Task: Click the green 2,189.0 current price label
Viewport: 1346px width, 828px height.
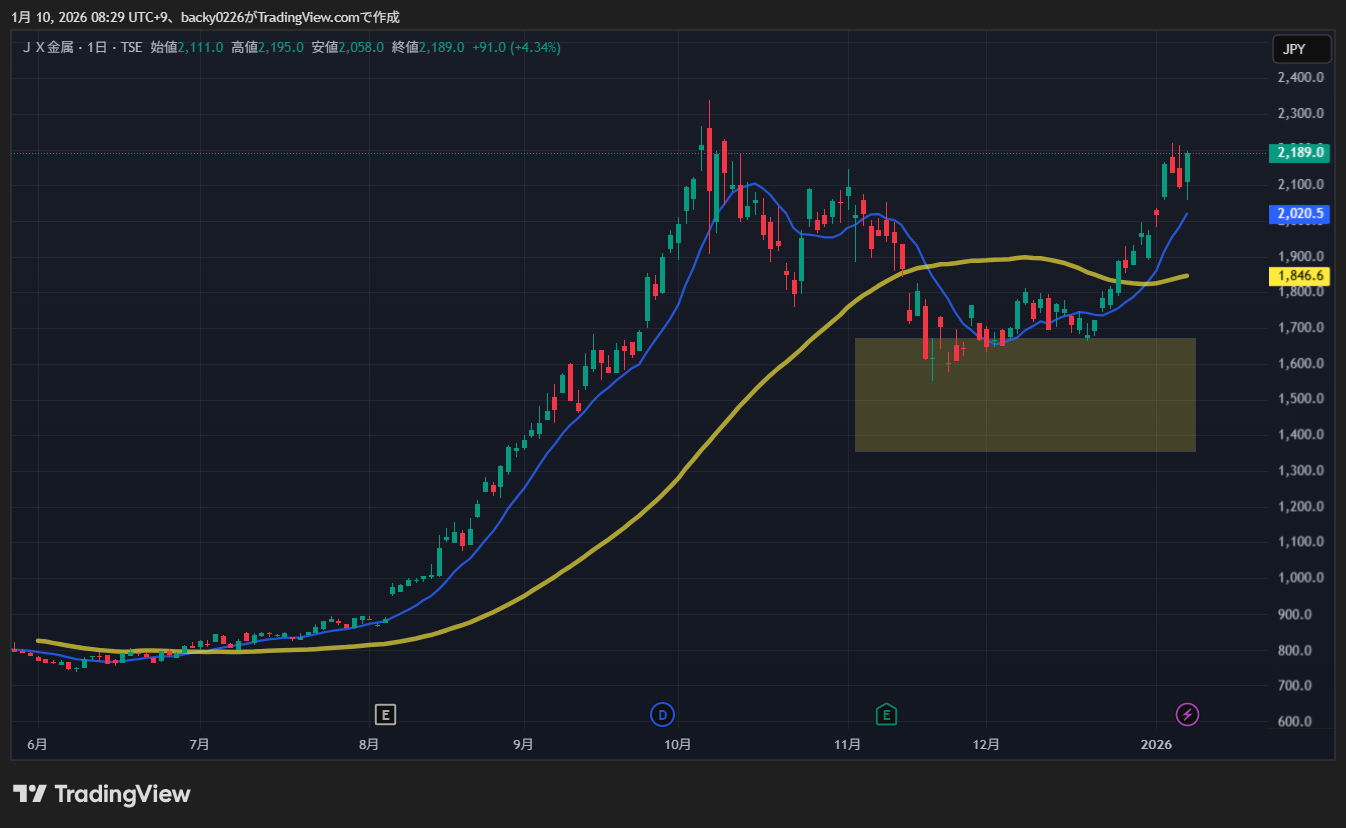Action: click(1300, 153)
